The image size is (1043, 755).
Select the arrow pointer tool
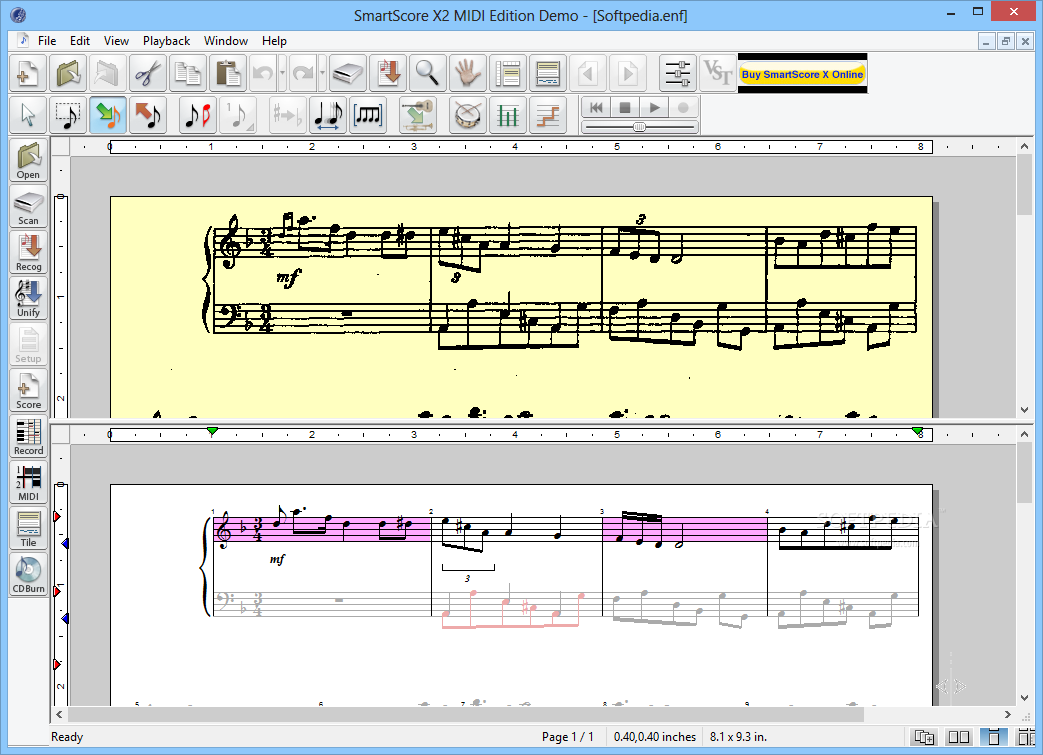tap(28, 114)
